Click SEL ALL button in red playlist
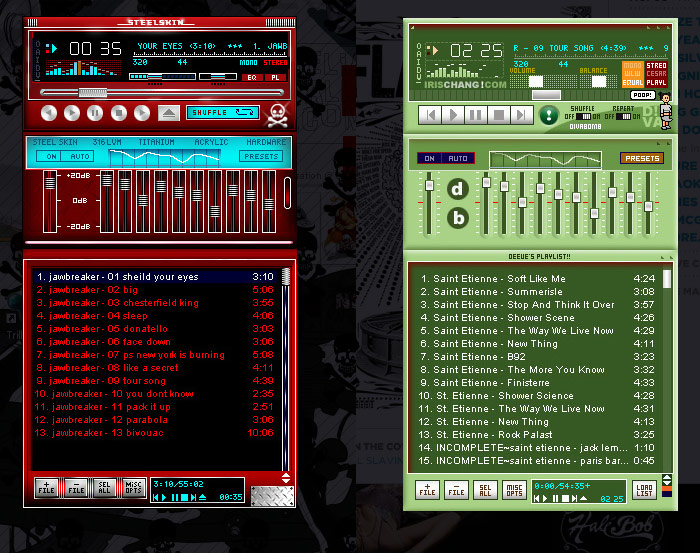The height and width of the screenshot is (553, 700). (x=104, y=487)
